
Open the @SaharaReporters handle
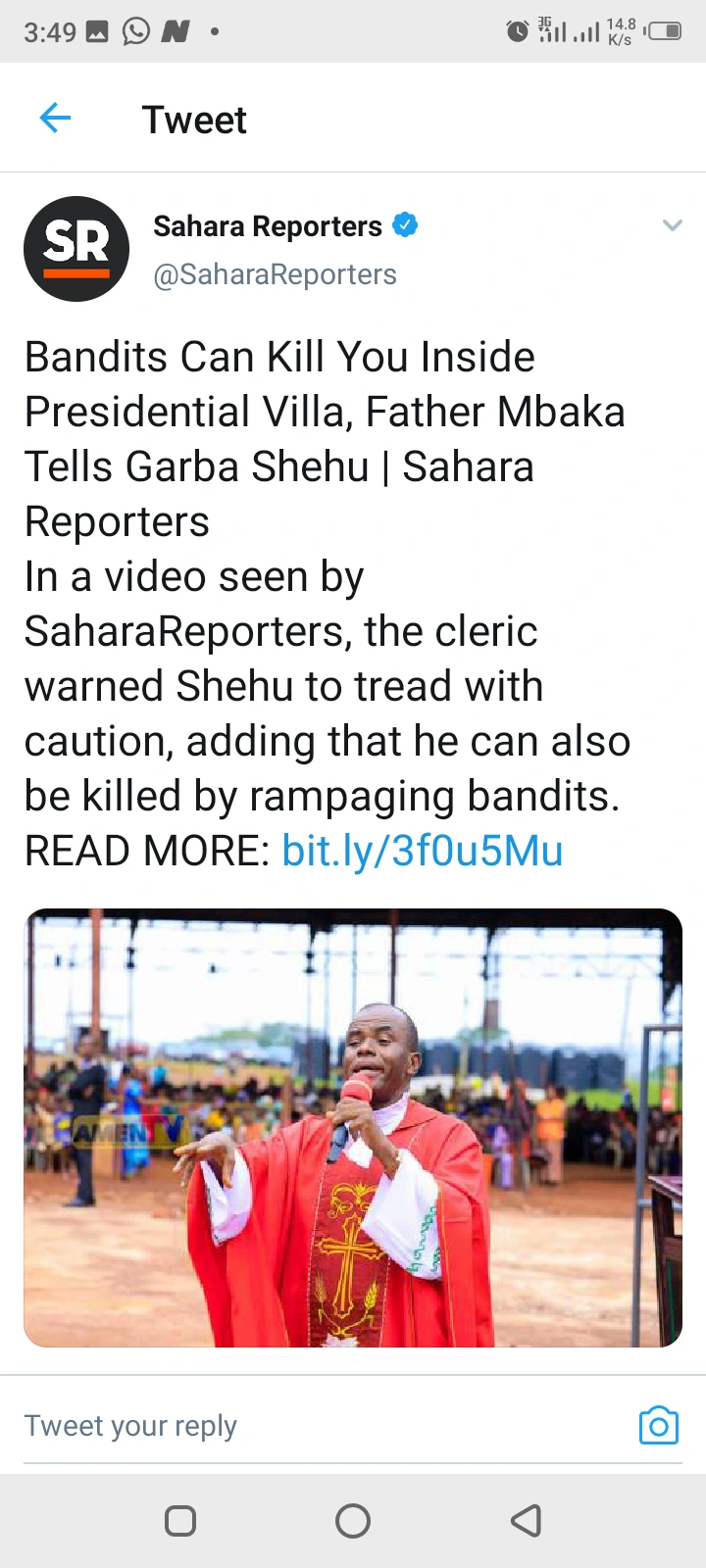click(x=275, y=274)
